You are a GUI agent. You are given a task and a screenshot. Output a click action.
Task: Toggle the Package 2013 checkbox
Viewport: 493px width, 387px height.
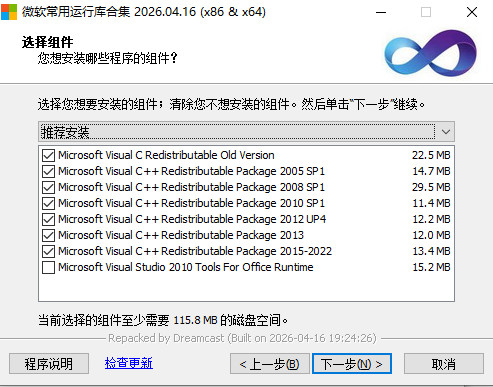point(49,235)
